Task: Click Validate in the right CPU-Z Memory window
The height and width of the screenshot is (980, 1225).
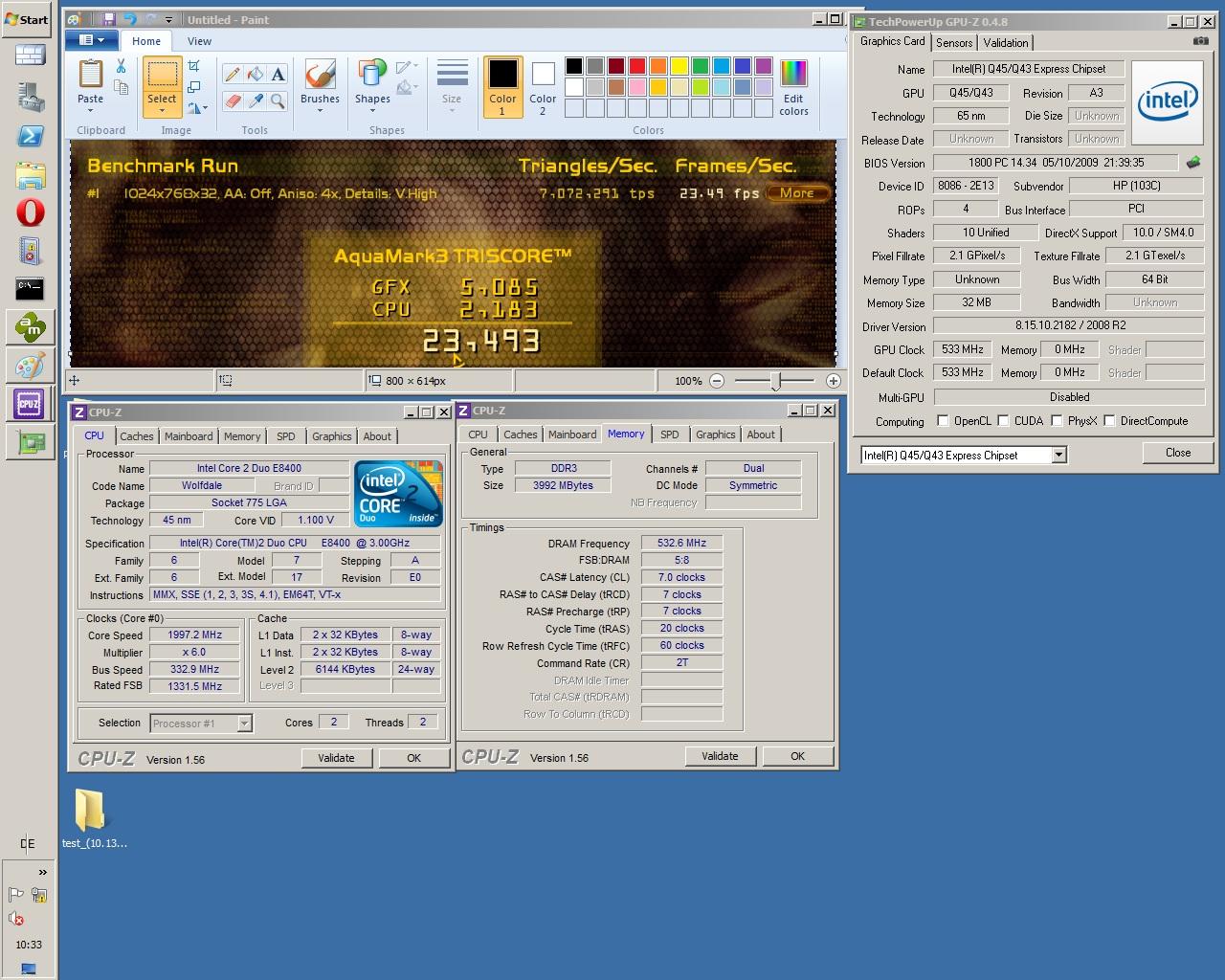Action: click(x=720, y=756)
